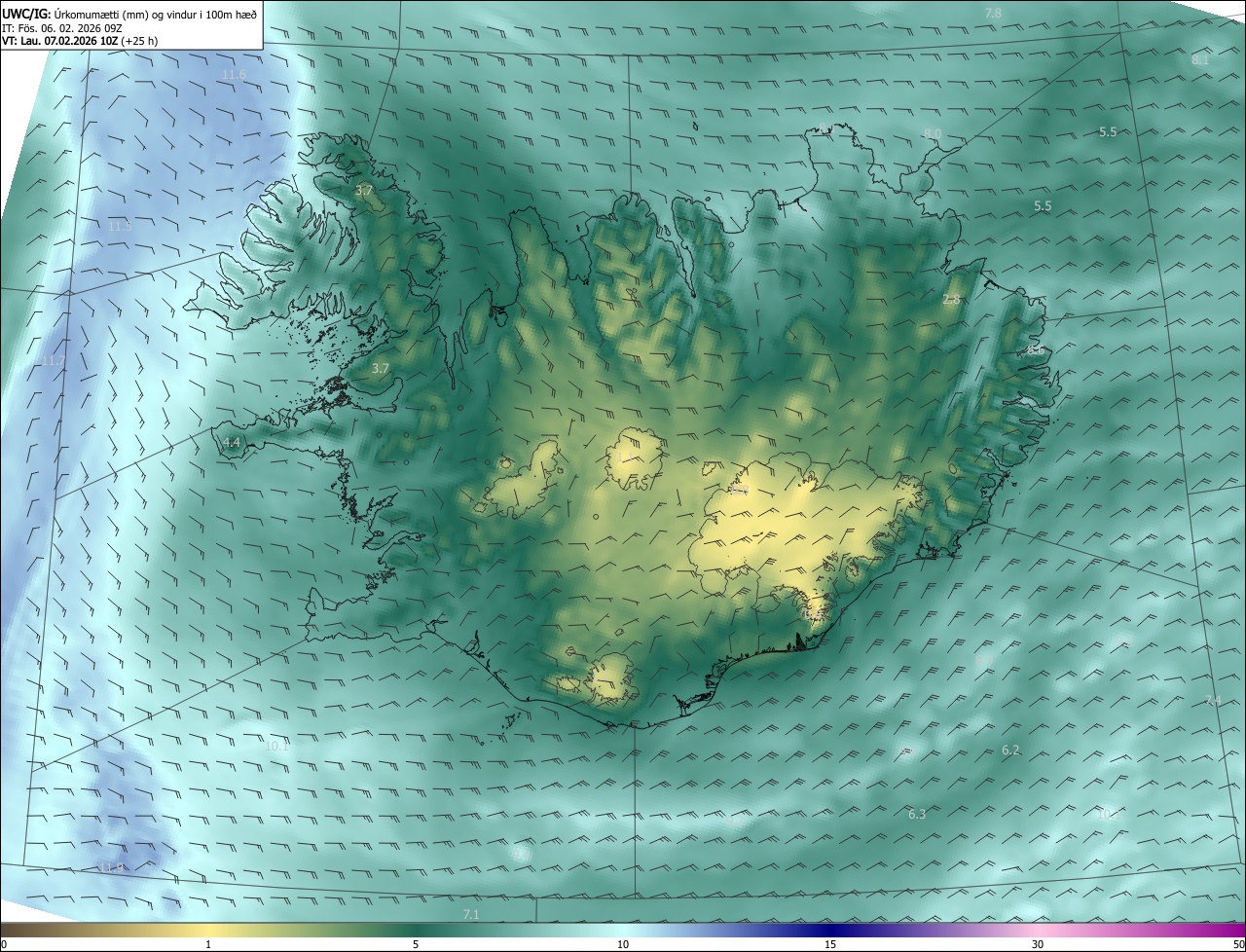The width and height of the screenshot is (1246, 952).
Task: Select the 11.6 precipitation value
Action: [x=234, y=75]
